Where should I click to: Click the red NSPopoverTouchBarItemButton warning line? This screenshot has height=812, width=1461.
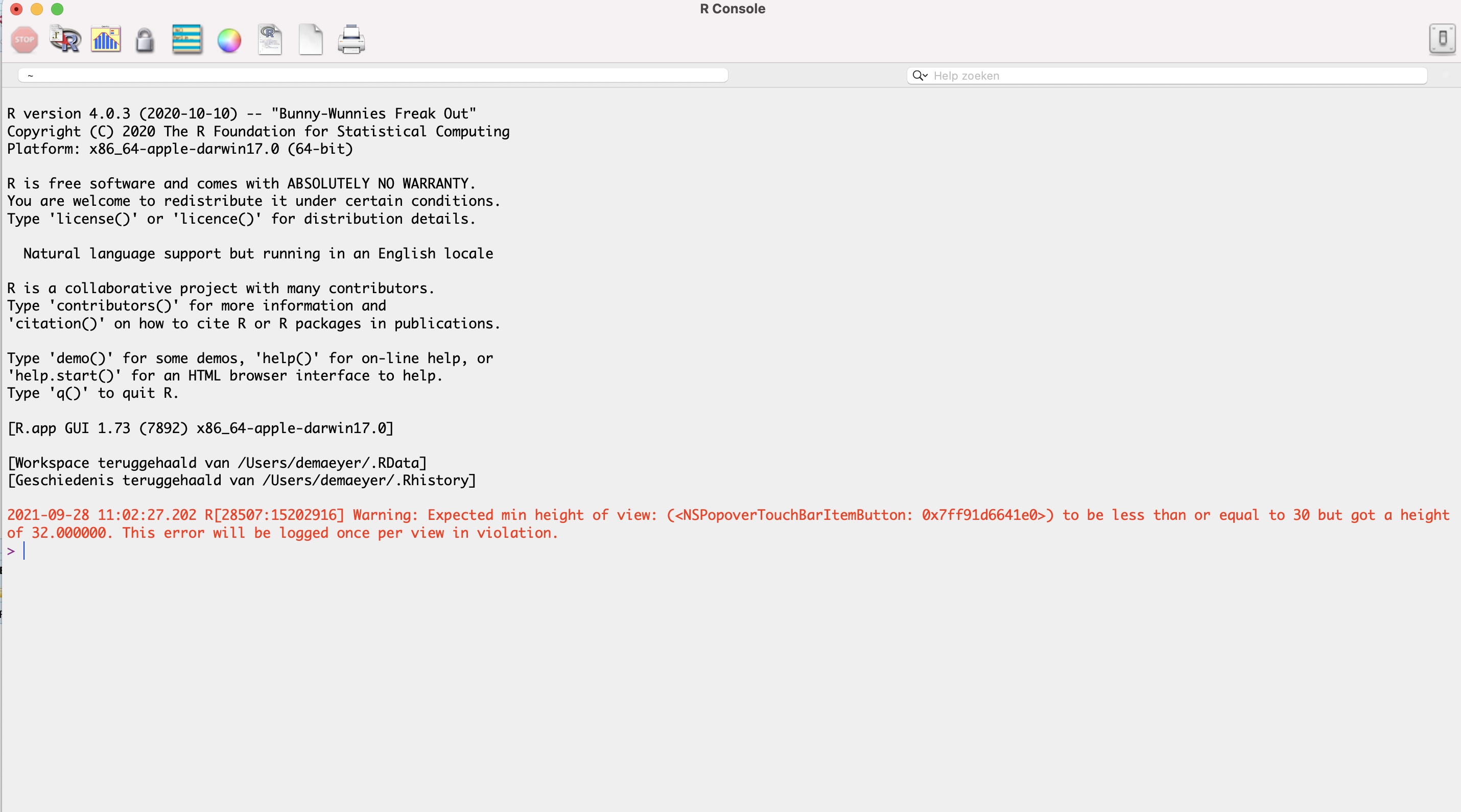[x=728, y=515]
